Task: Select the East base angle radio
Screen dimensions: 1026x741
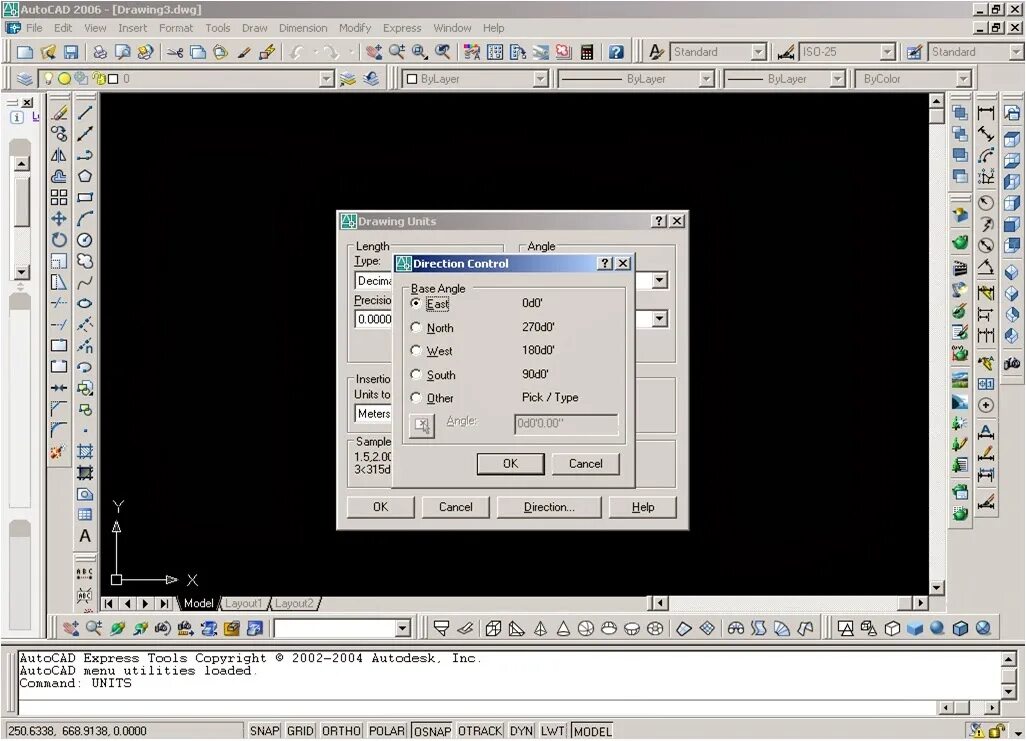Action: (x=416, y=303)
